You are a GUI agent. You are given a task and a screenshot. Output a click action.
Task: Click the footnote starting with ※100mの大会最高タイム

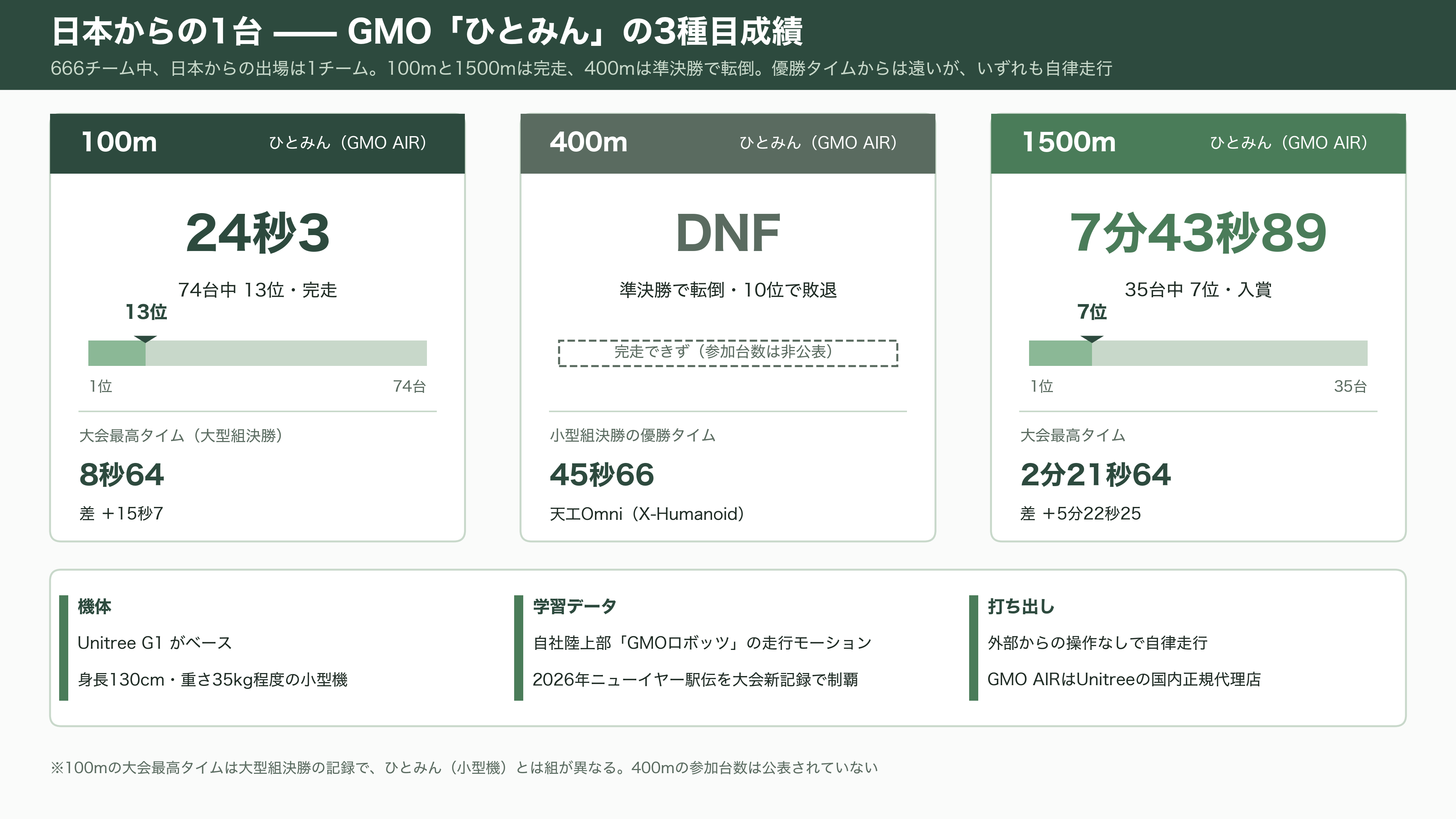click(x=464, y=767)
